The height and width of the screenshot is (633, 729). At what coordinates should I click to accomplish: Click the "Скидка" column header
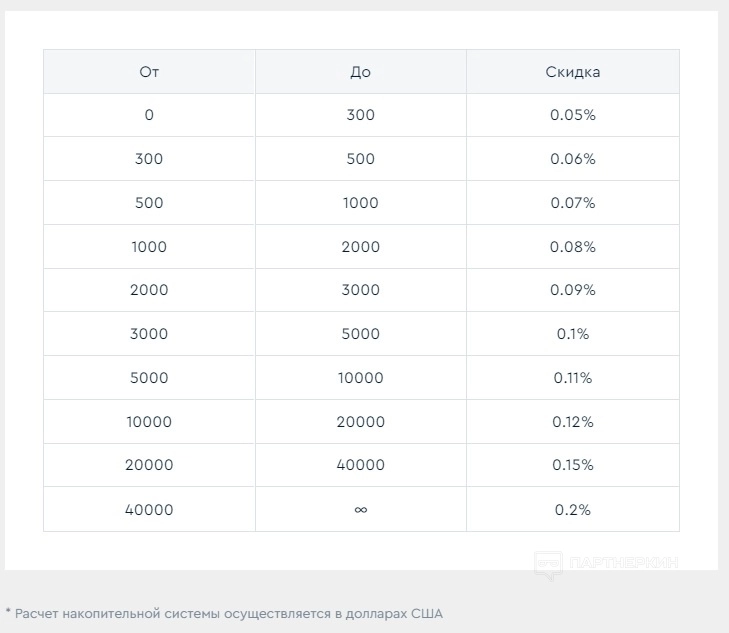(573, 72)
